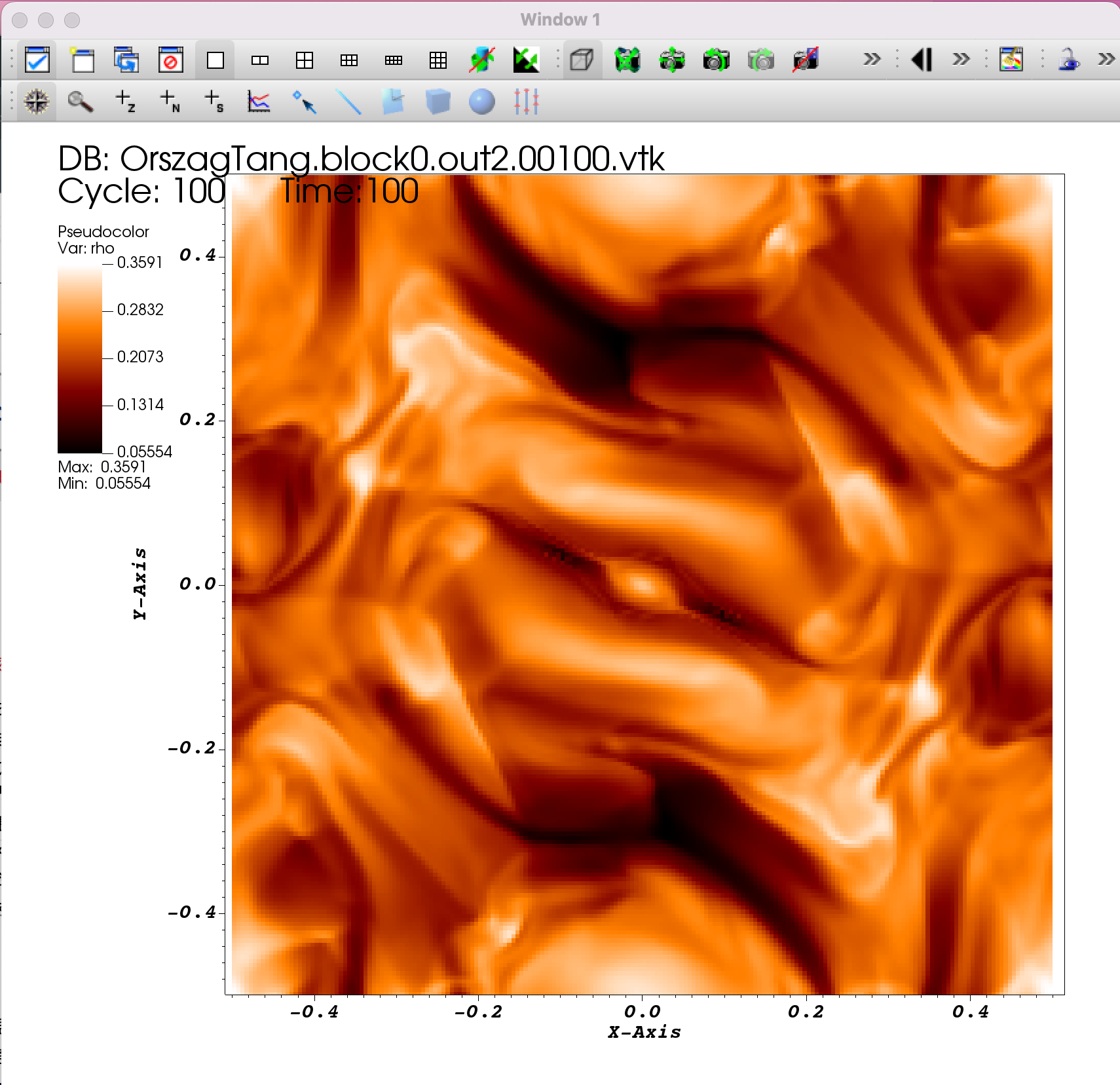Redo the view change (greyed camera)

click(761, 60)
